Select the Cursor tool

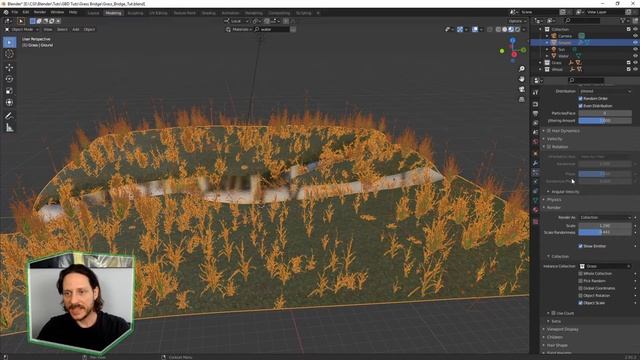coord(9,54)
